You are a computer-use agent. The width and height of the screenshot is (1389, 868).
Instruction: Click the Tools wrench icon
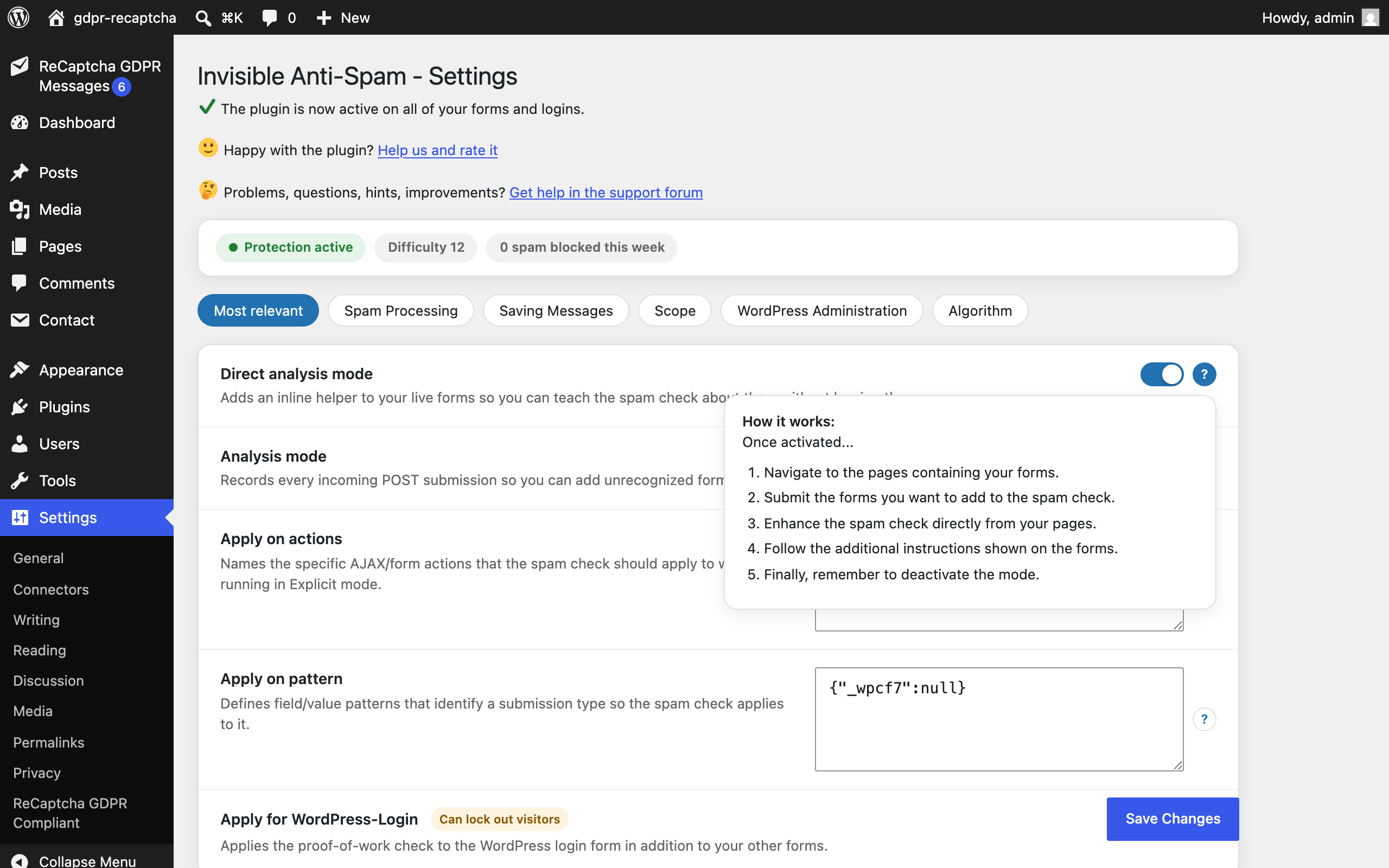pyautogui.click(x=20, y=480)
